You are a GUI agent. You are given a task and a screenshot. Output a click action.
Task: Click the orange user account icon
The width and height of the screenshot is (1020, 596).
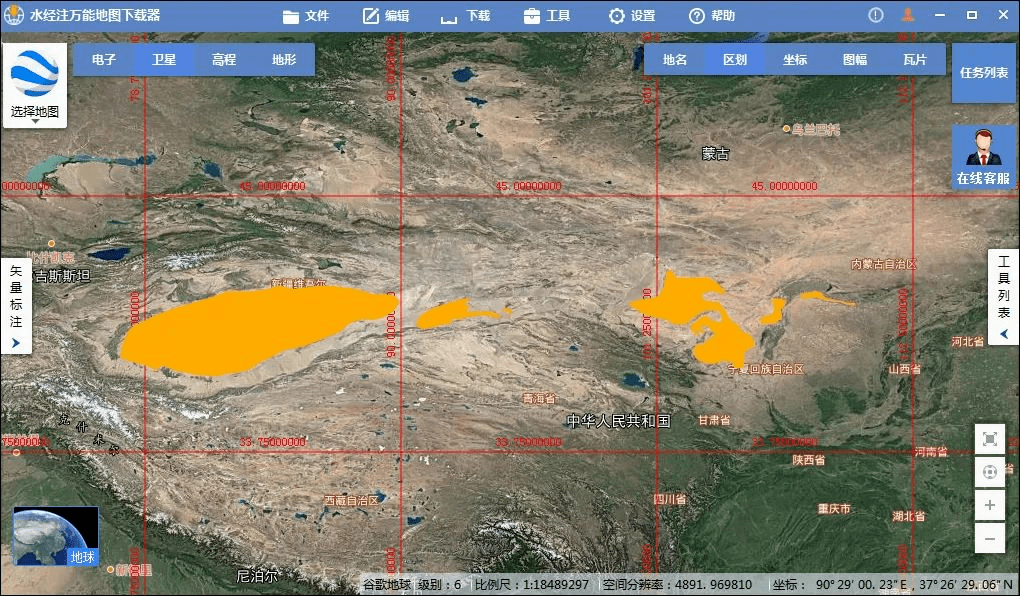908,15
